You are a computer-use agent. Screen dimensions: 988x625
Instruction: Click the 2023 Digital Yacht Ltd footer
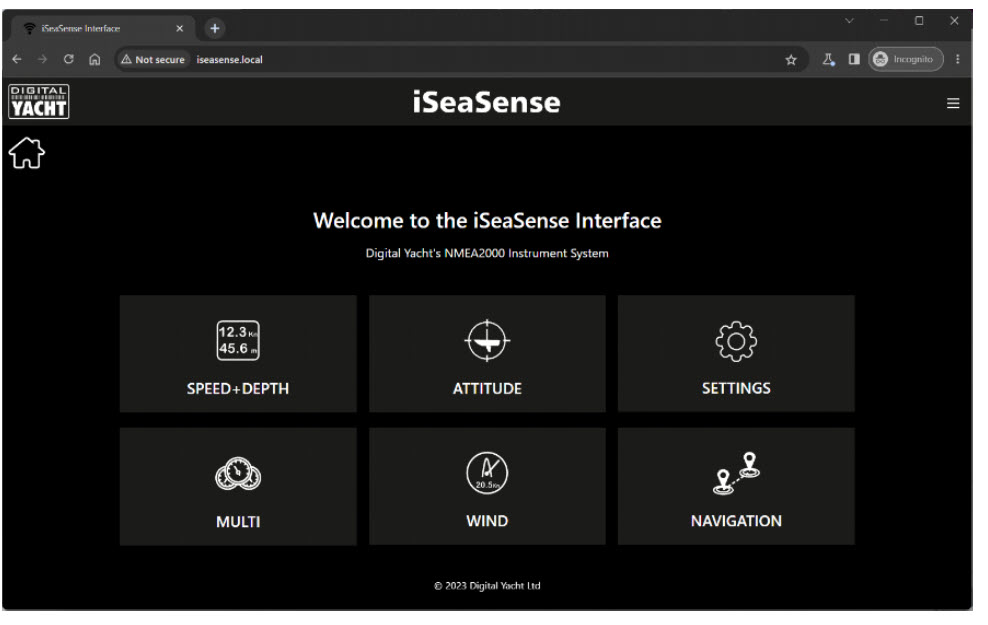pos(487,586)
